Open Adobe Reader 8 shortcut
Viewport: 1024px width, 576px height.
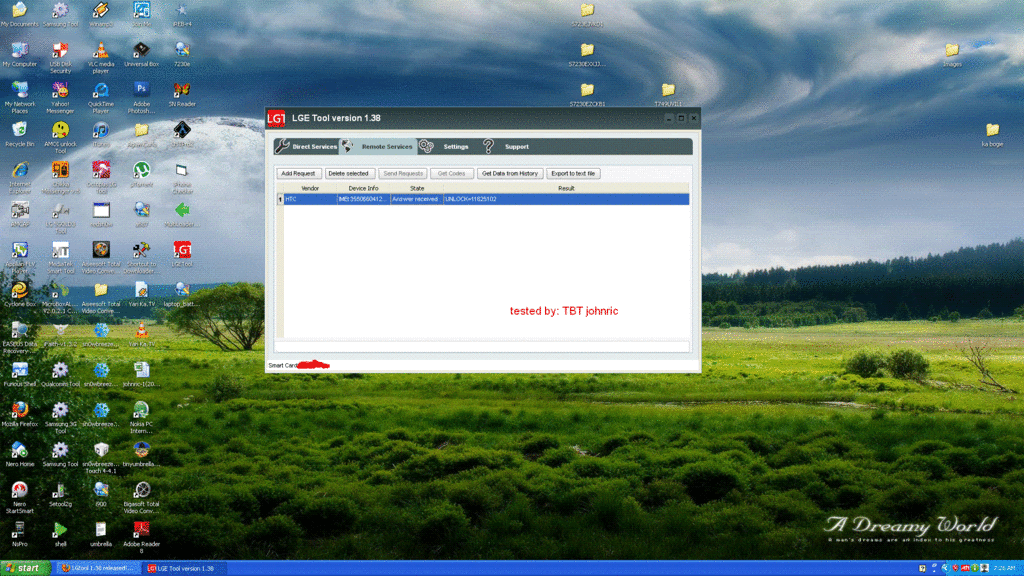click(x=141, y=537)
